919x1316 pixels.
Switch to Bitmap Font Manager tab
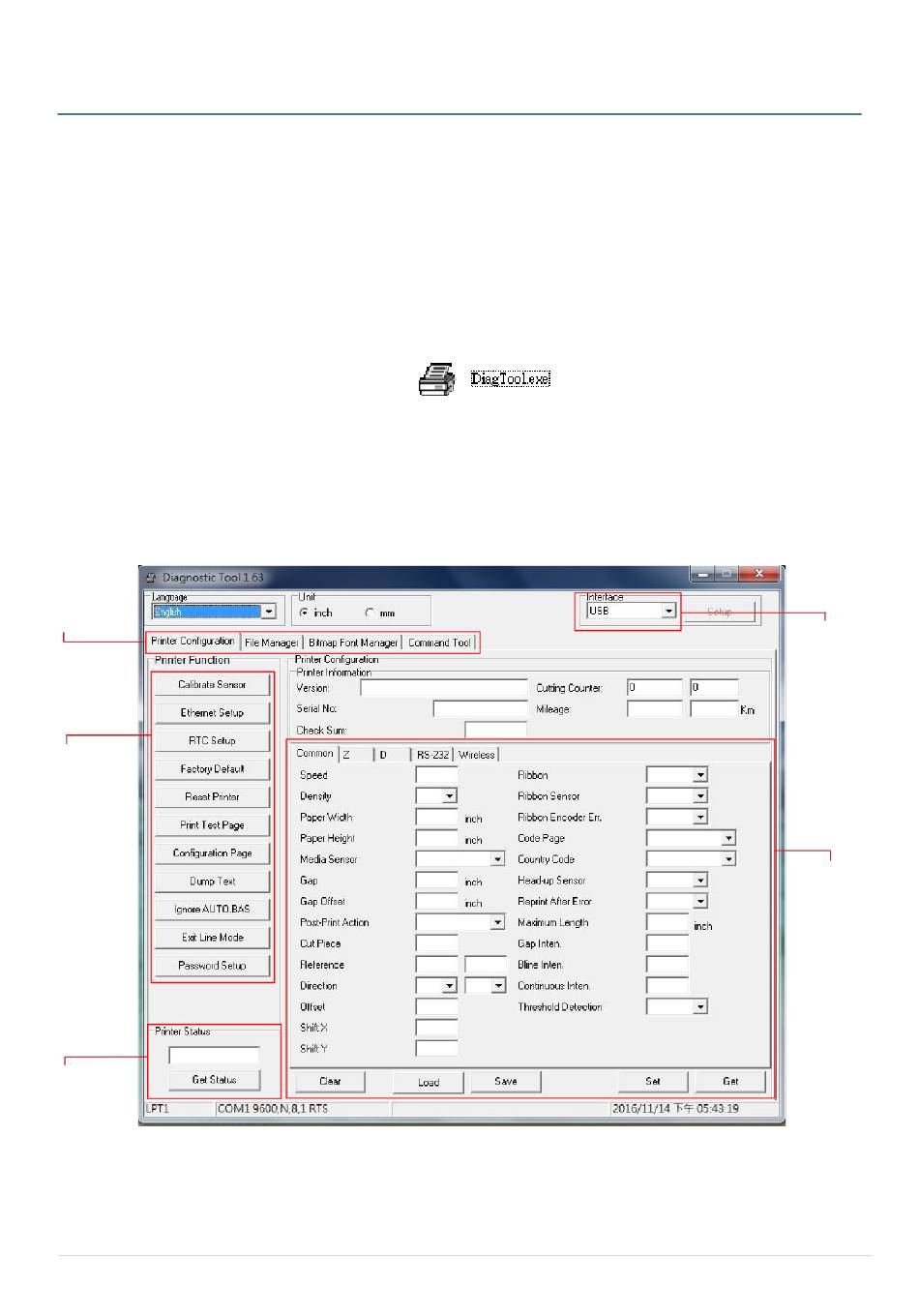pyautogui.click(x=353, y=643)
